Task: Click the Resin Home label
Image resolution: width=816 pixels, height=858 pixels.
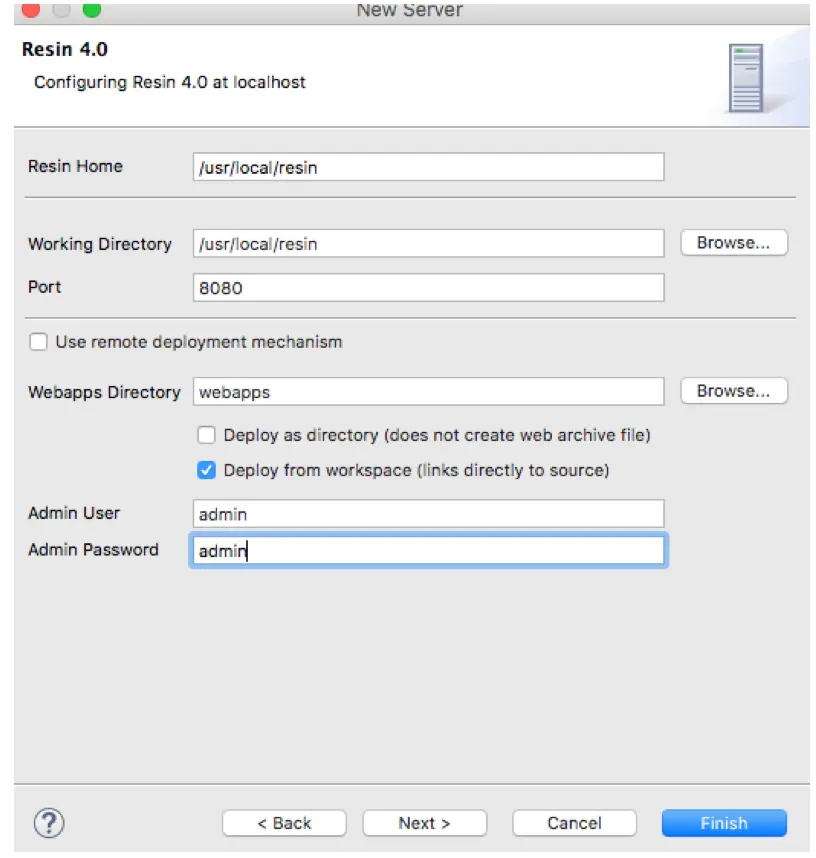Action: tap(76, 166)
